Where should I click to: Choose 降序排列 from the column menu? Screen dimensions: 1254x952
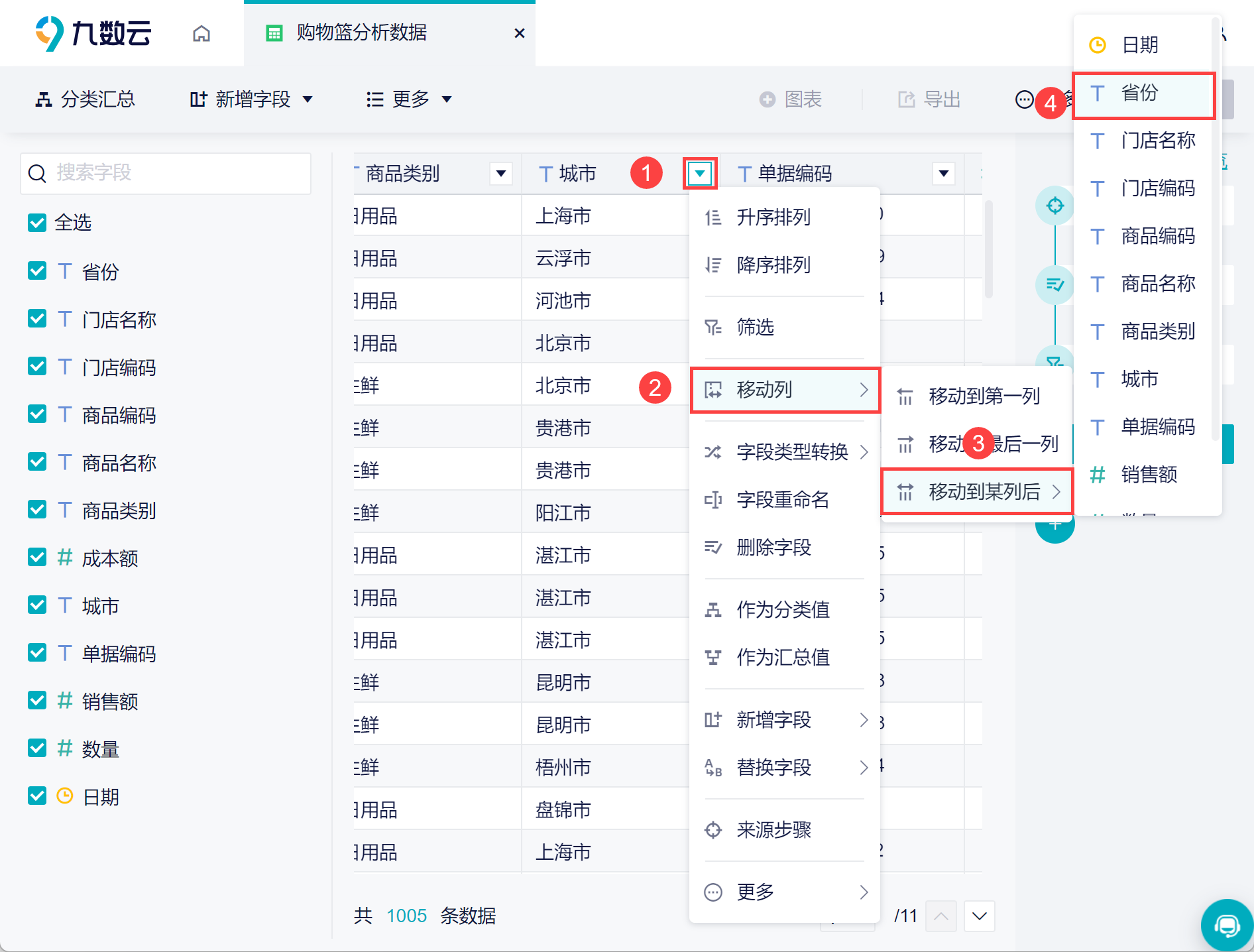pos(785,265)
